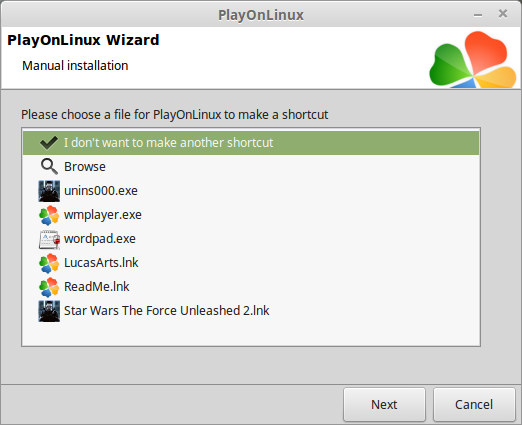
Task: Click the checkmark icon in the highlighted row
Action: click(49, 143)
